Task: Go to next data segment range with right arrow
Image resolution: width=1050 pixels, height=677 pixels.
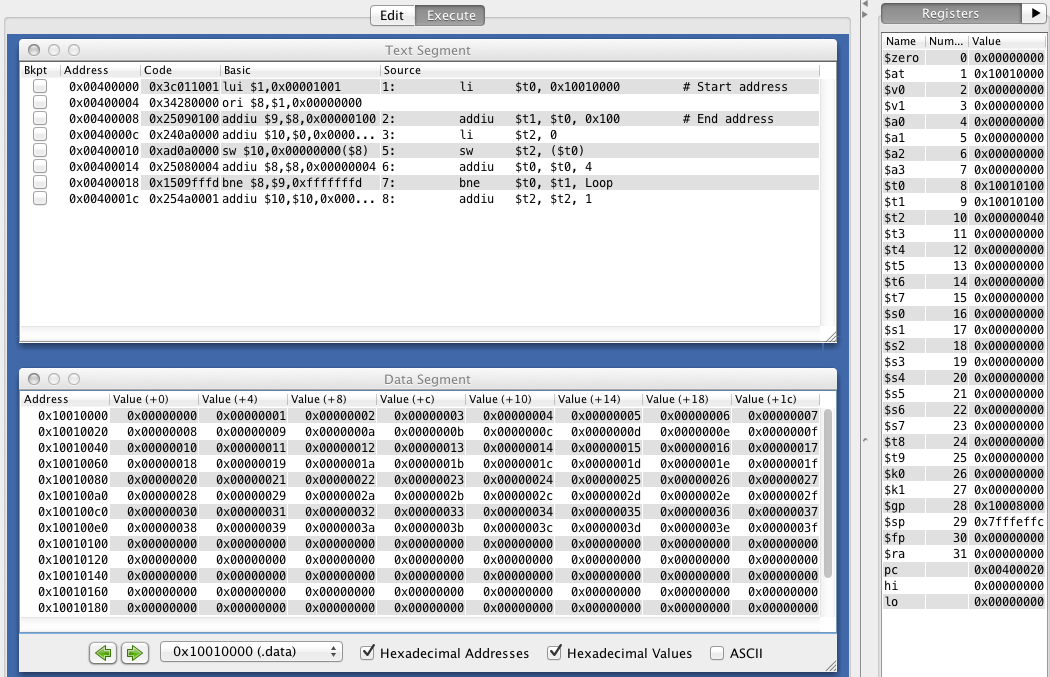Action: (x=135, y=652)
